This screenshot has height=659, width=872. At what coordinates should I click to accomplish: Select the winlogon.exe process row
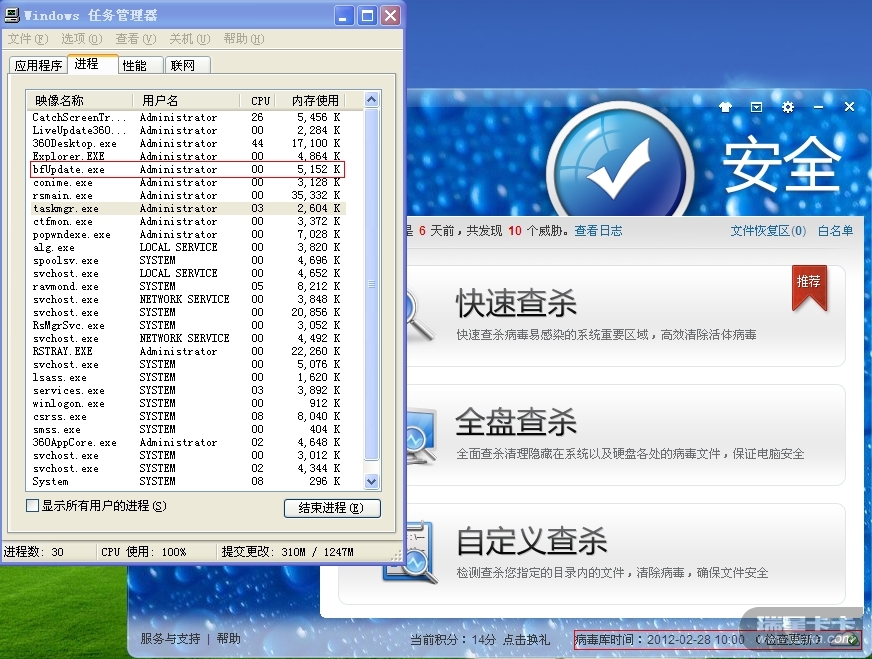[187, 404]
